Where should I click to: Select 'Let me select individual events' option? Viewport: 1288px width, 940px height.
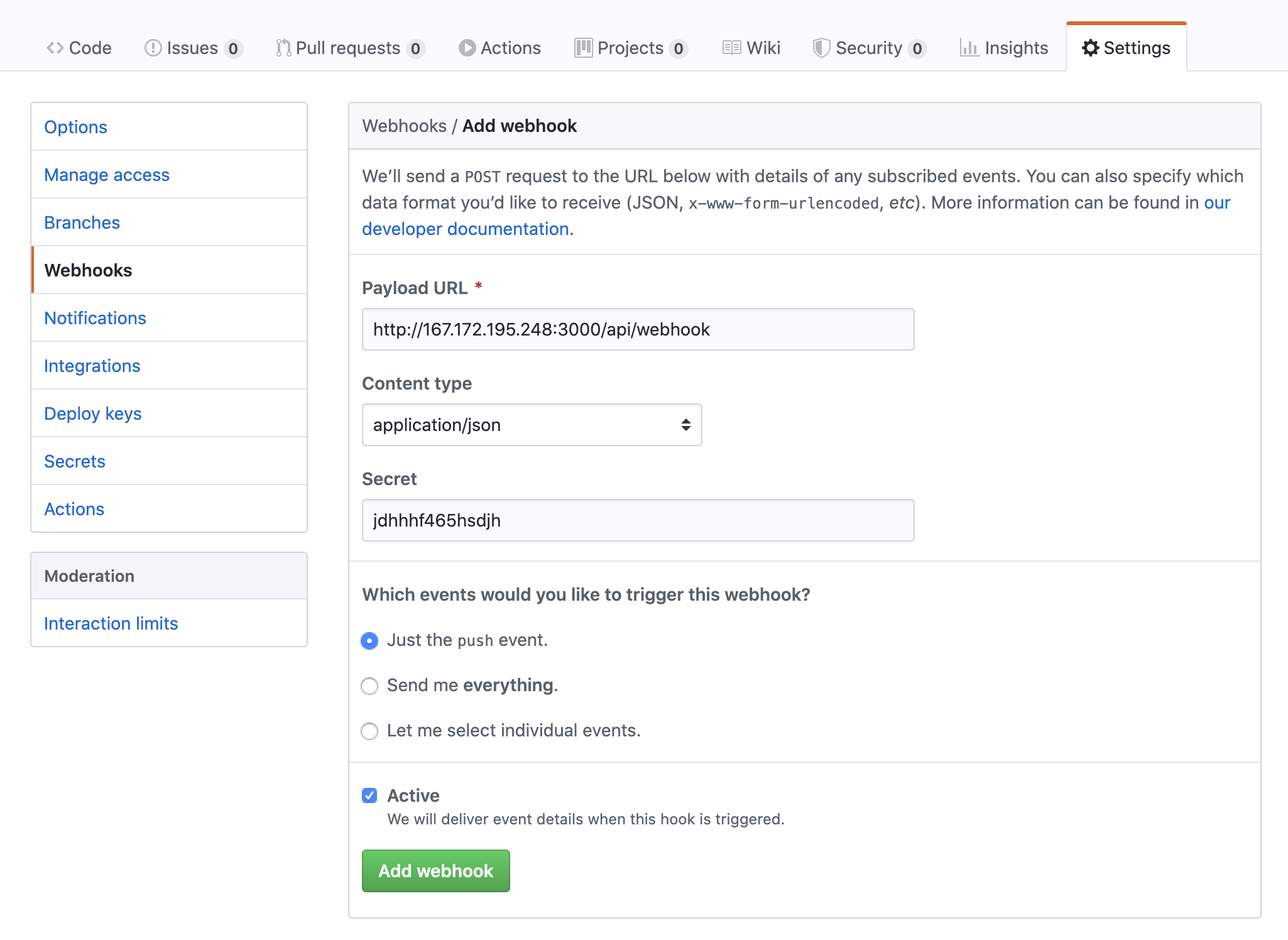(369, 731)
